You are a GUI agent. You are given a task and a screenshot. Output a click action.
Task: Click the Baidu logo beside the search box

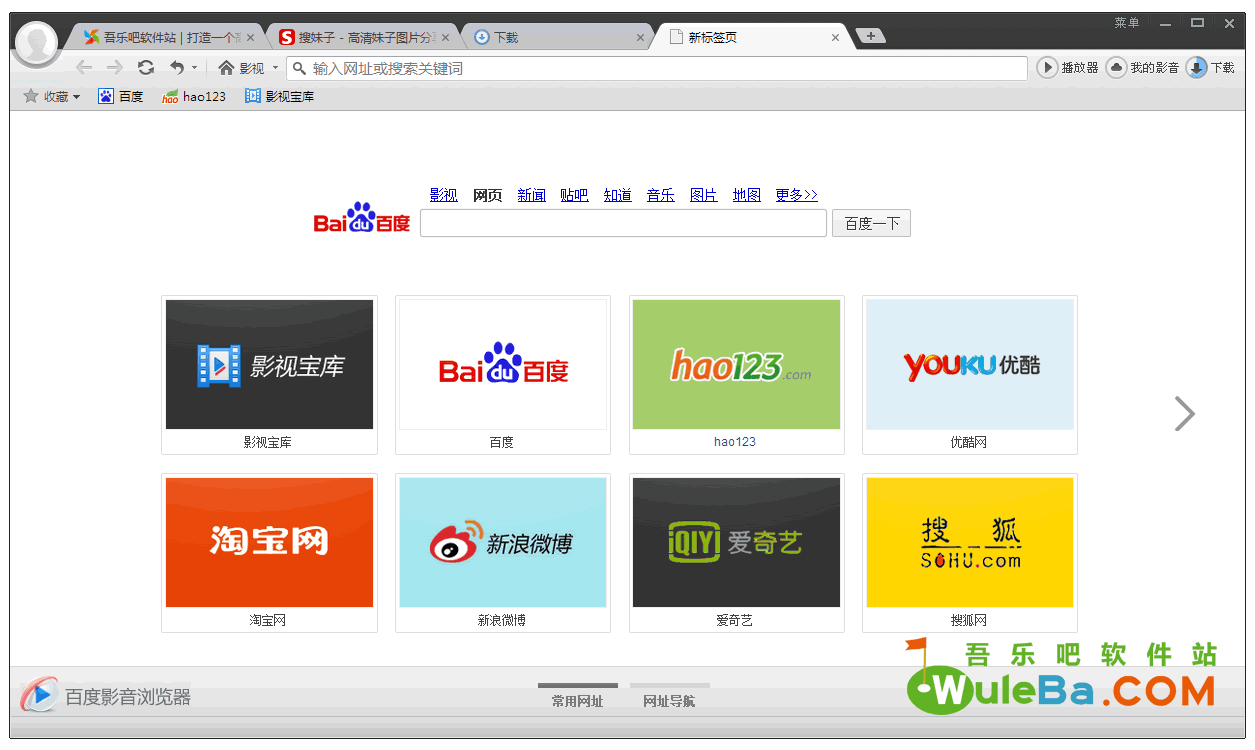[362, 218]
